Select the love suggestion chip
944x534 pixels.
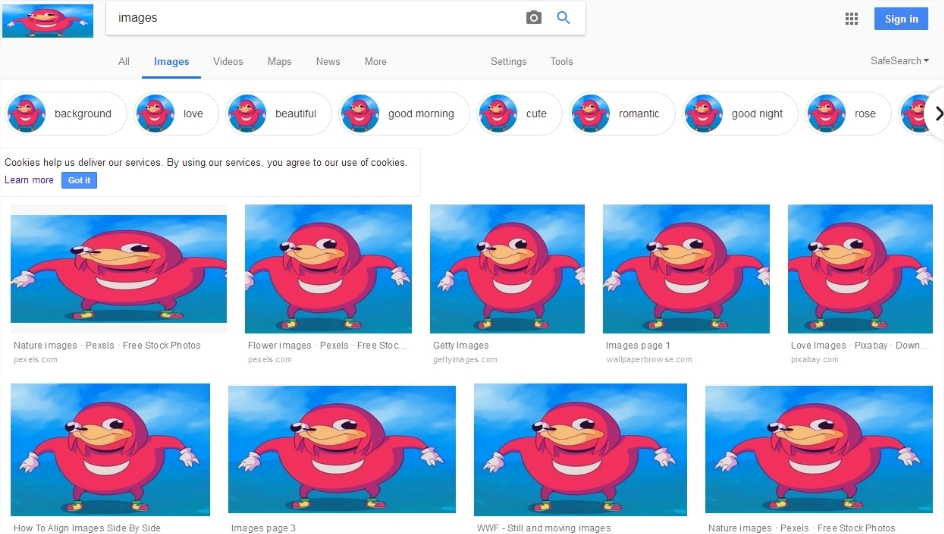176,113
